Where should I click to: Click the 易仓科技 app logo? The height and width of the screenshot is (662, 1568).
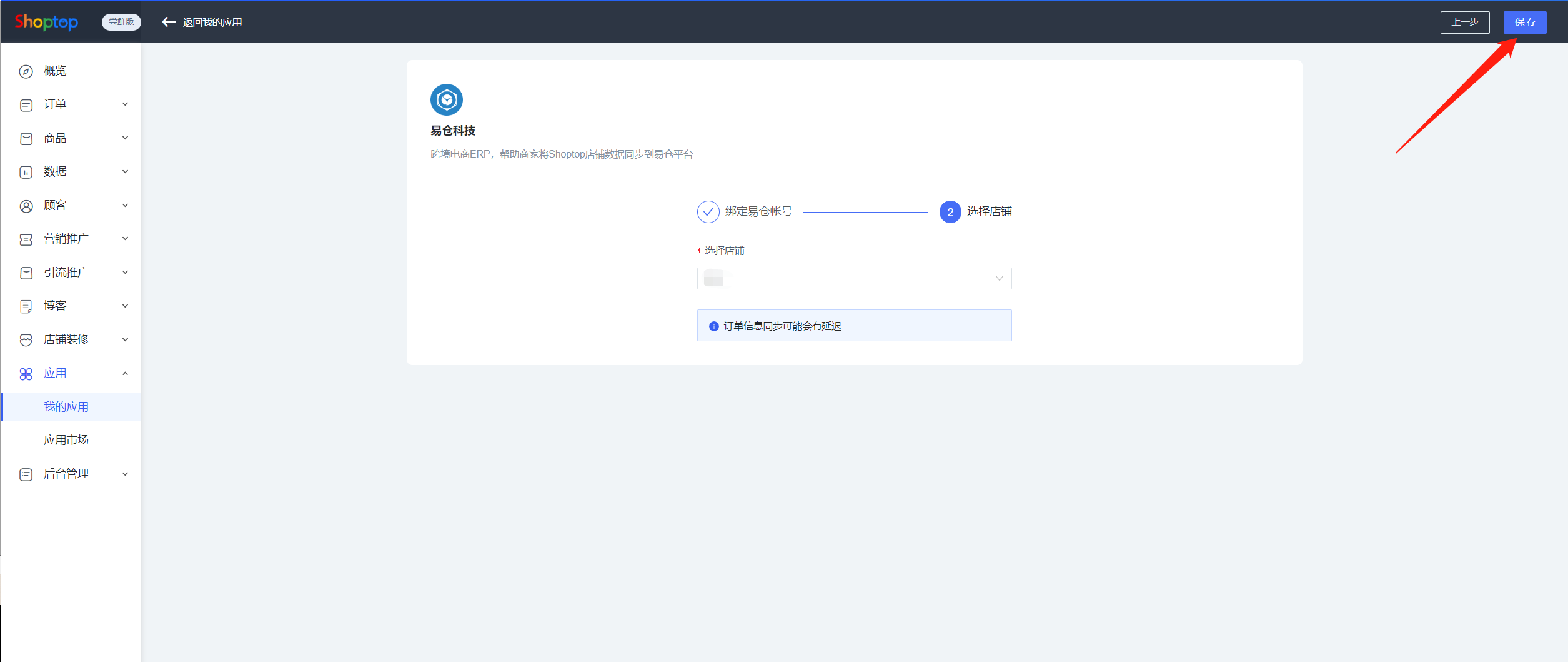[447, 99]
